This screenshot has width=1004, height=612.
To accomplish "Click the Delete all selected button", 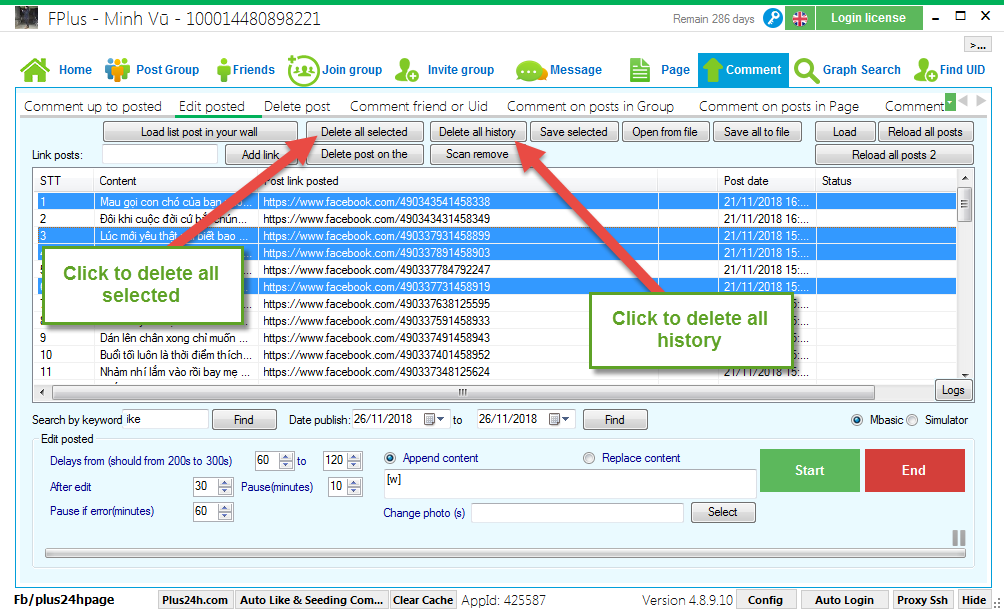I will (x=364, y=132).
